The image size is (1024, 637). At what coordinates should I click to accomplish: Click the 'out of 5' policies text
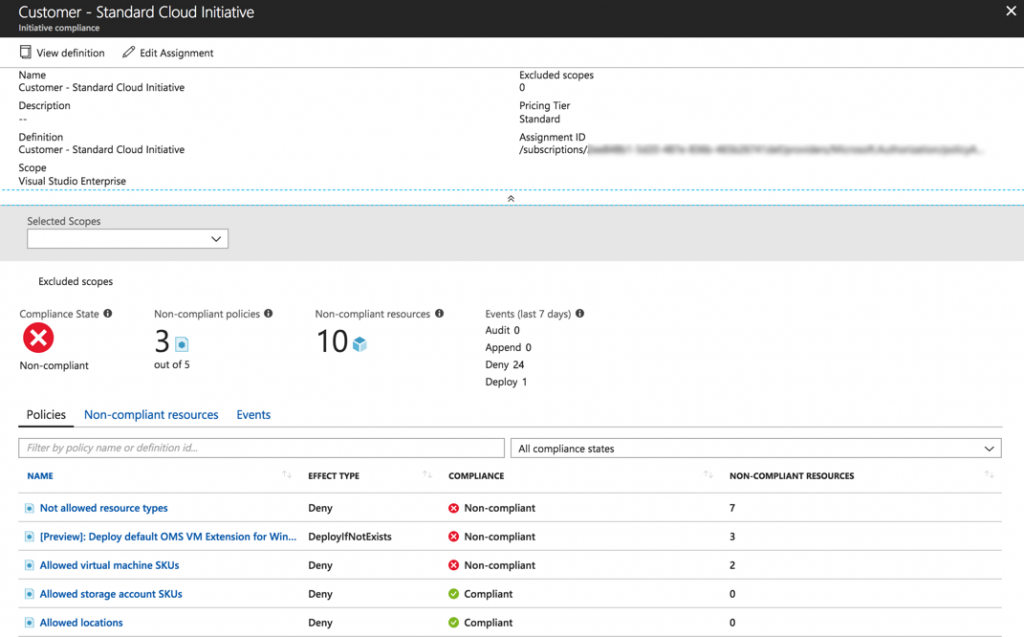click(x=172, y=365)
